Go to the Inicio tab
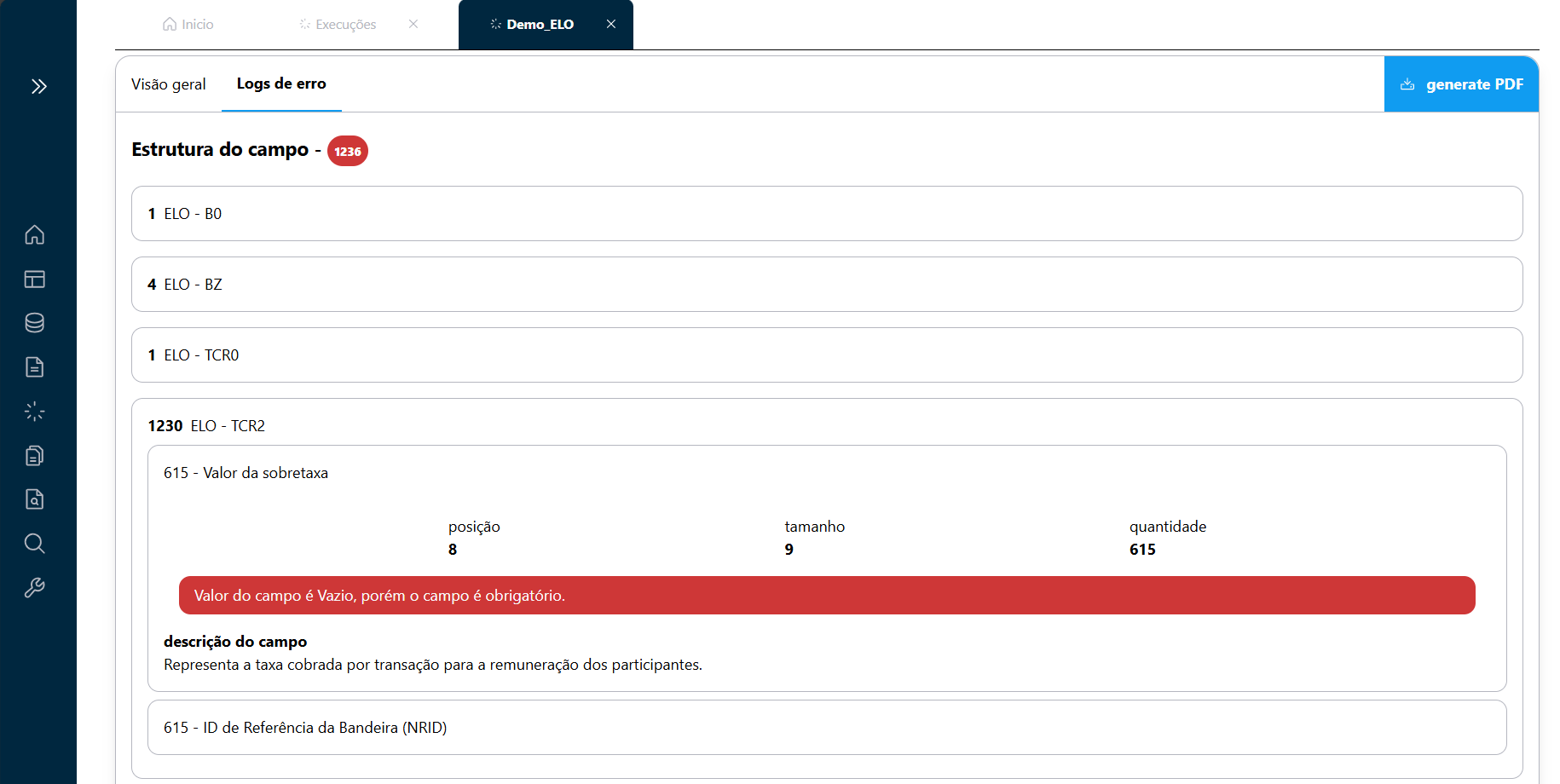The image size is (1560, 784). [188, 25]
